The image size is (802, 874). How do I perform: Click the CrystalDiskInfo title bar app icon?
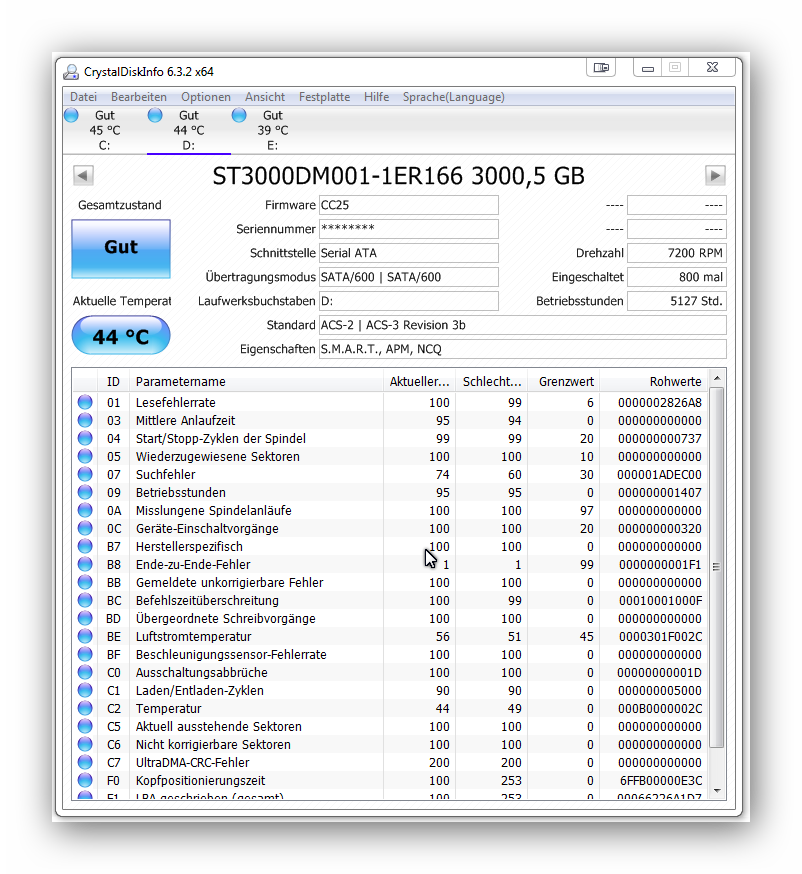point(71,71)
